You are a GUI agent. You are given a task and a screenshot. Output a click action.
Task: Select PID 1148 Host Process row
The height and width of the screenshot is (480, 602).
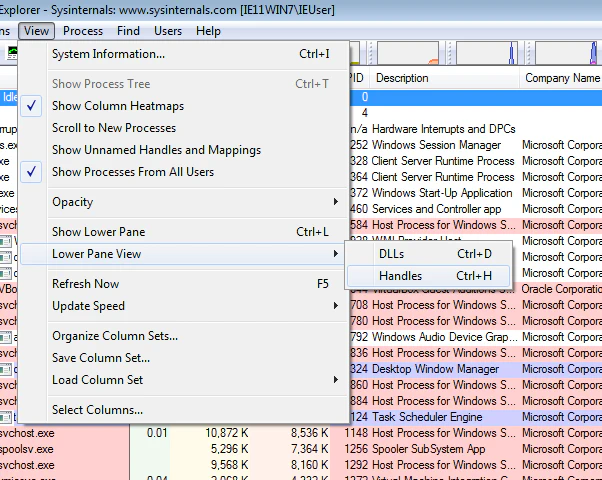click(x=301, y=433)
